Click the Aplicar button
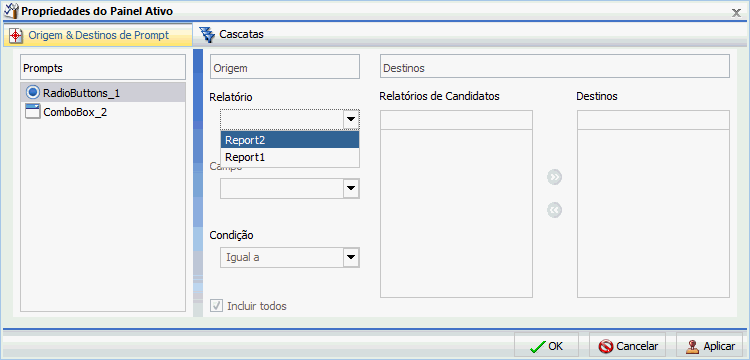This screenshot has width=750, height=360. 710,346
